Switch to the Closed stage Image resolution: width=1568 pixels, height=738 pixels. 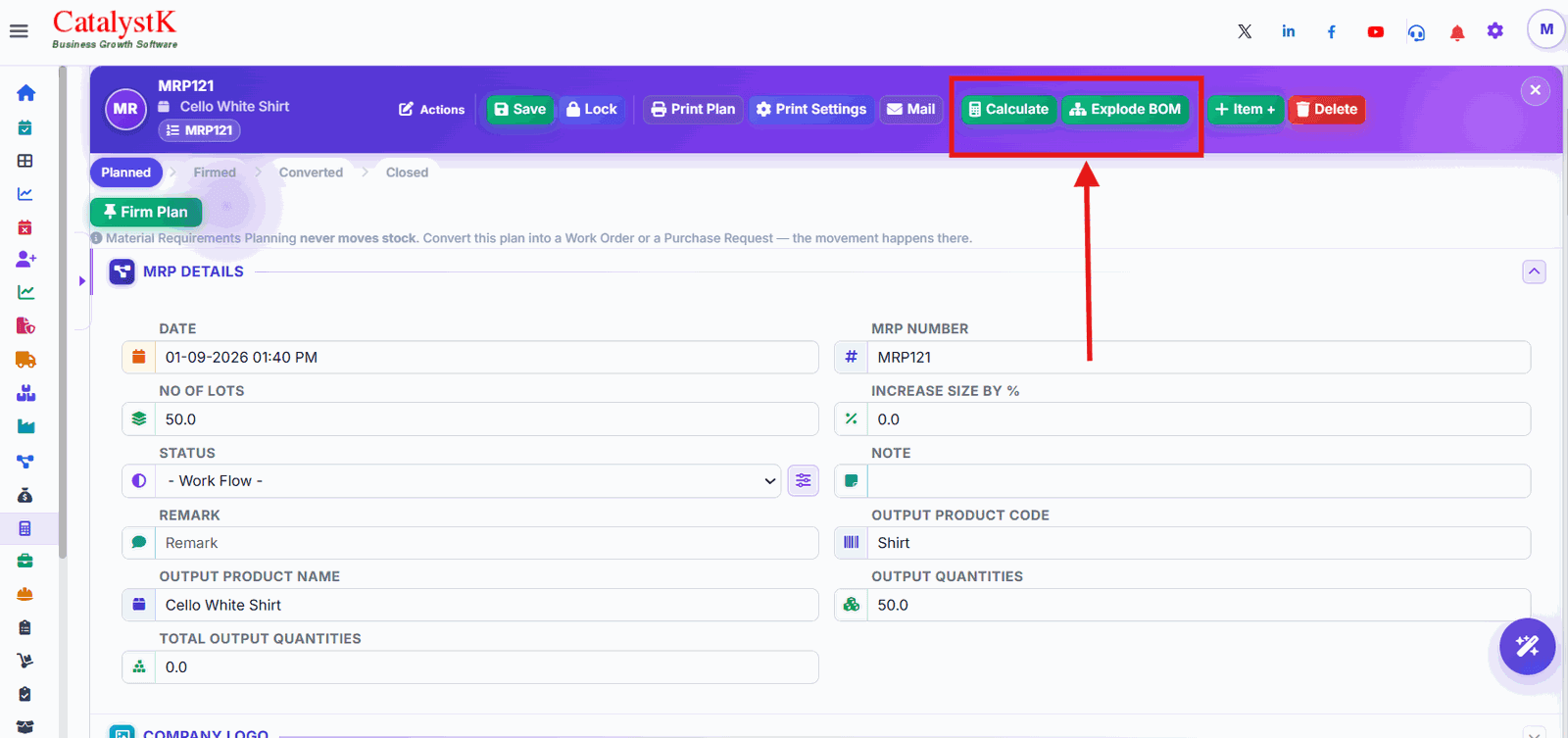[x=408, y=172]
